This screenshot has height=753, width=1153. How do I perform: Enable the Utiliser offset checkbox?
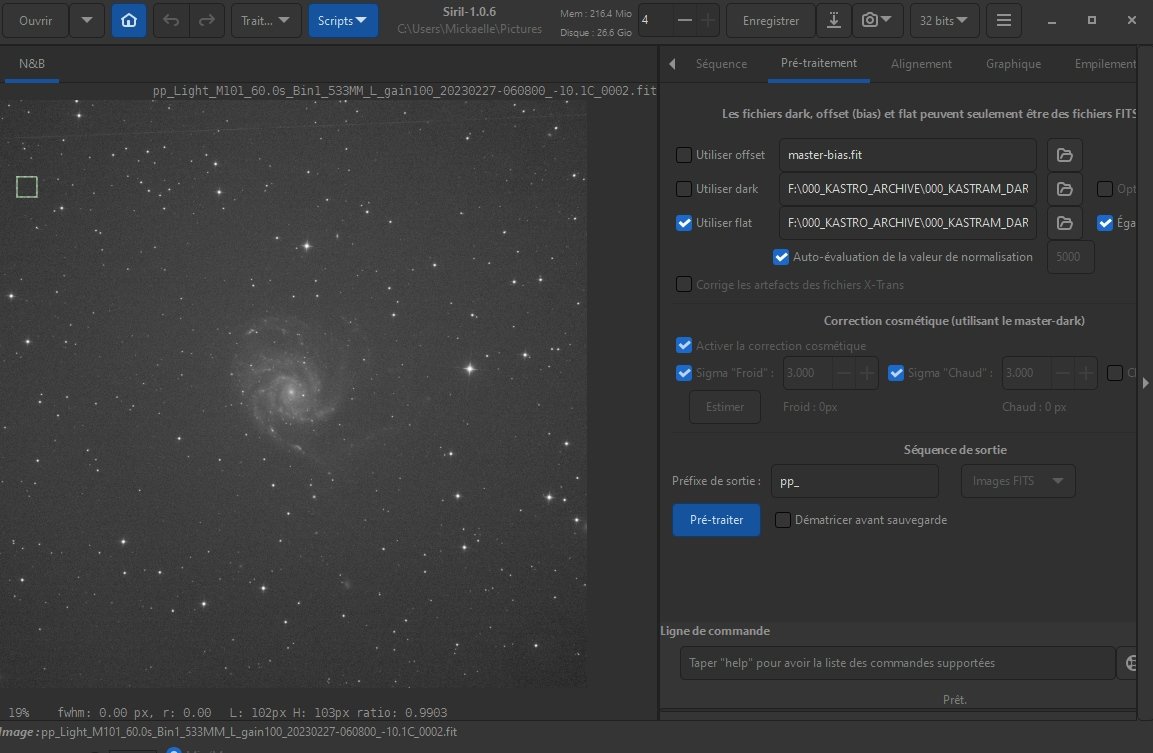pyautogui.click(x=684, y=155)
